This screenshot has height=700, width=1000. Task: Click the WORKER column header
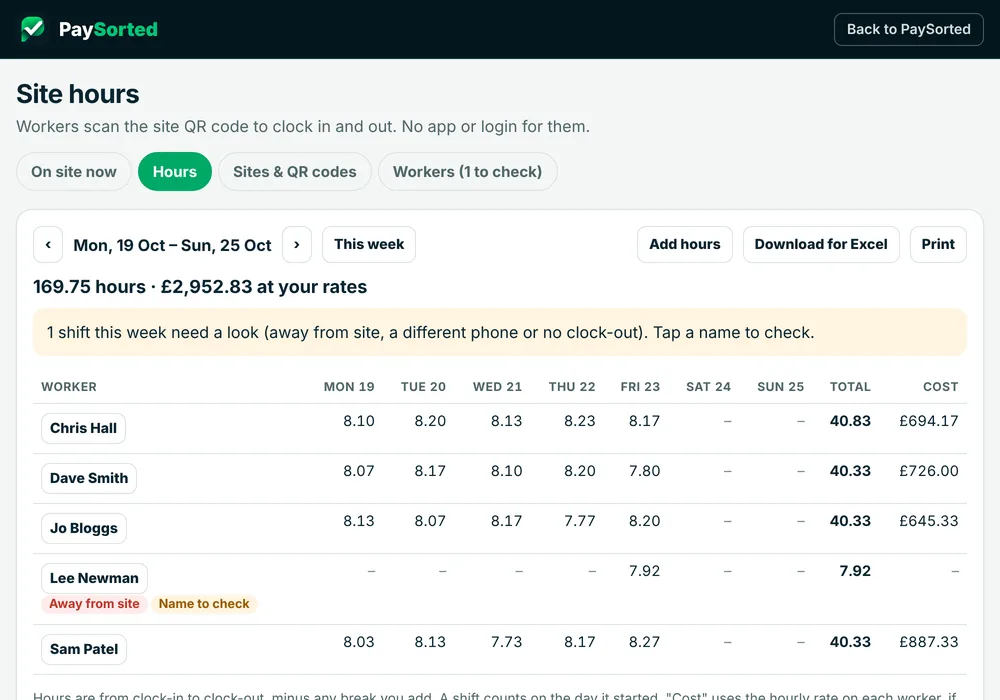pyautogui.click(x=69, y=387)
